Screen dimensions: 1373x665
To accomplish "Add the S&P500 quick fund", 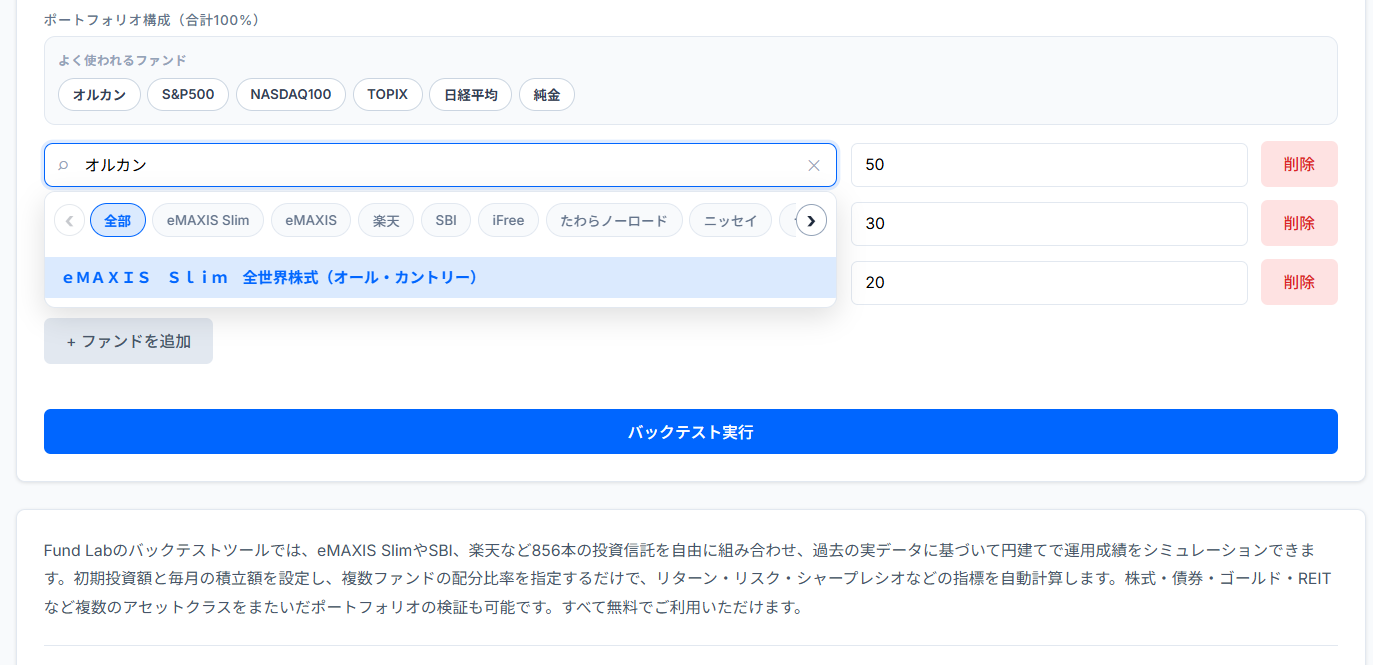I will click(x=187, y=94).
